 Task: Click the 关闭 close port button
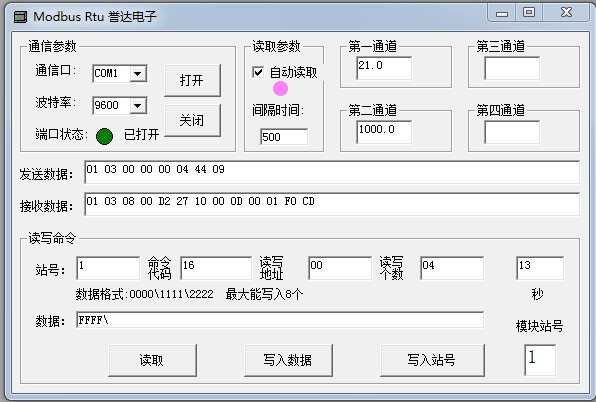tap(192, 120)
